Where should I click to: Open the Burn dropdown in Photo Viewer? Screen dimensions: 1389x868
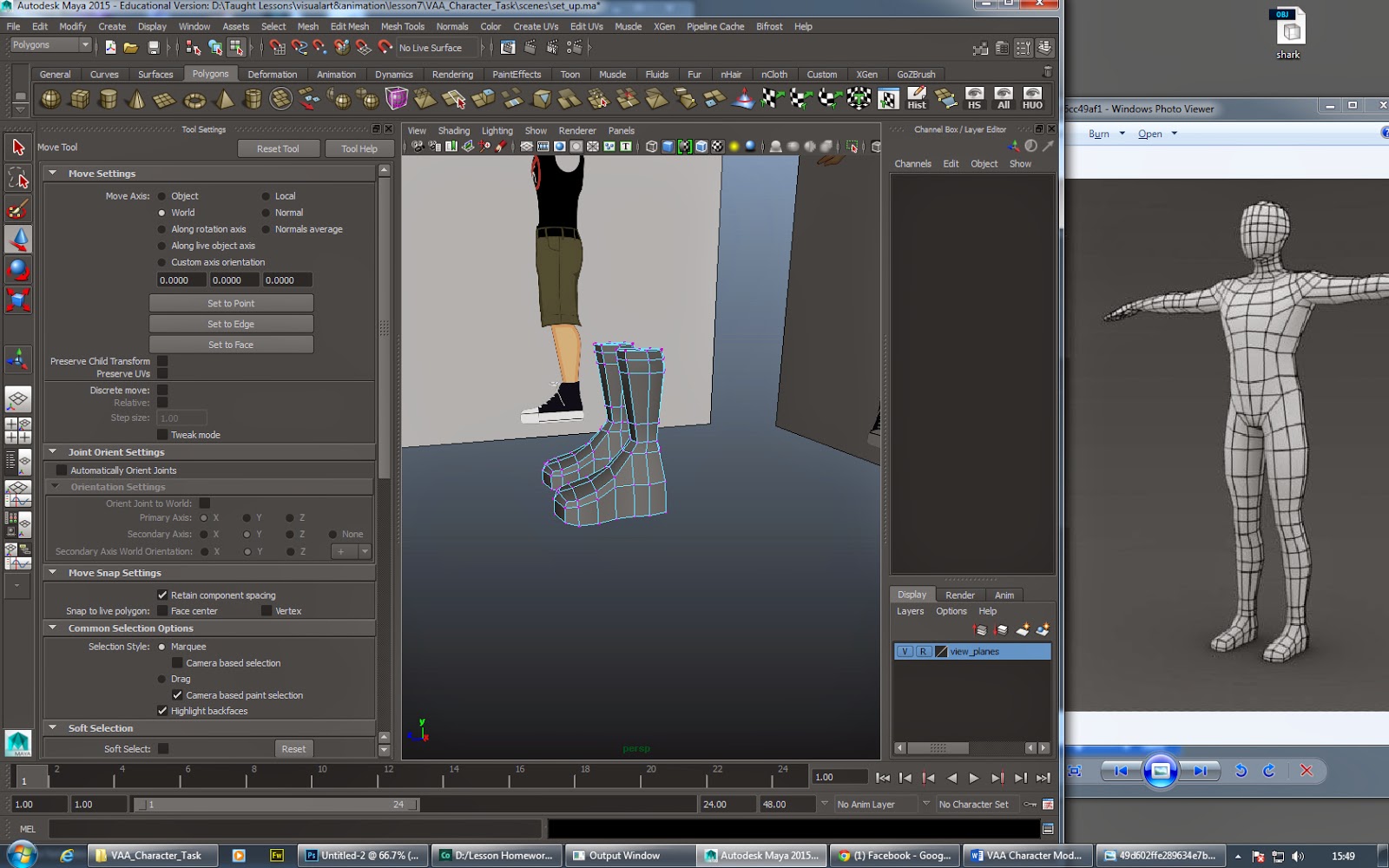point(1107,134)
